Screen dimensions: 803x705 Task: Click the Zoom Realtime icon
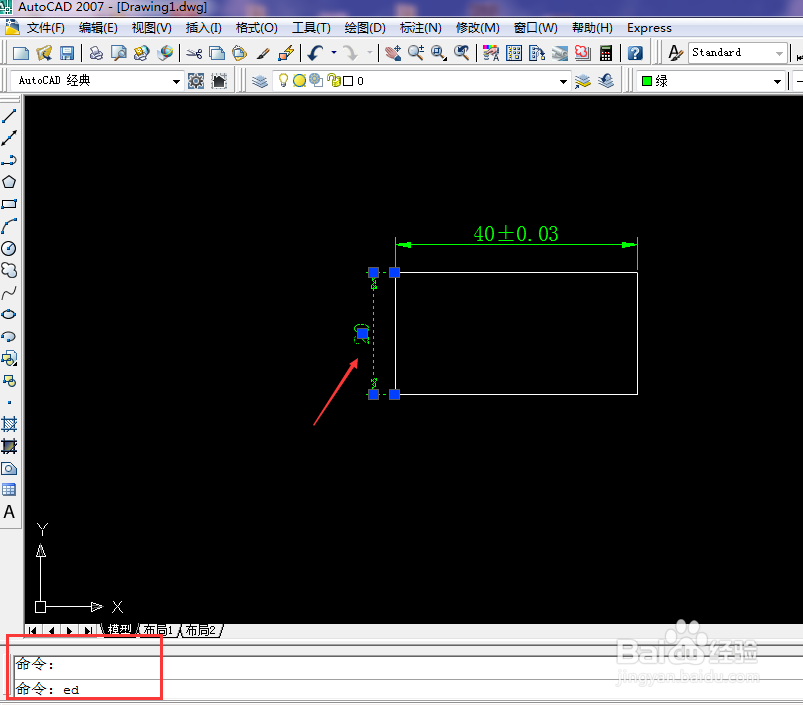click(416, 53)
